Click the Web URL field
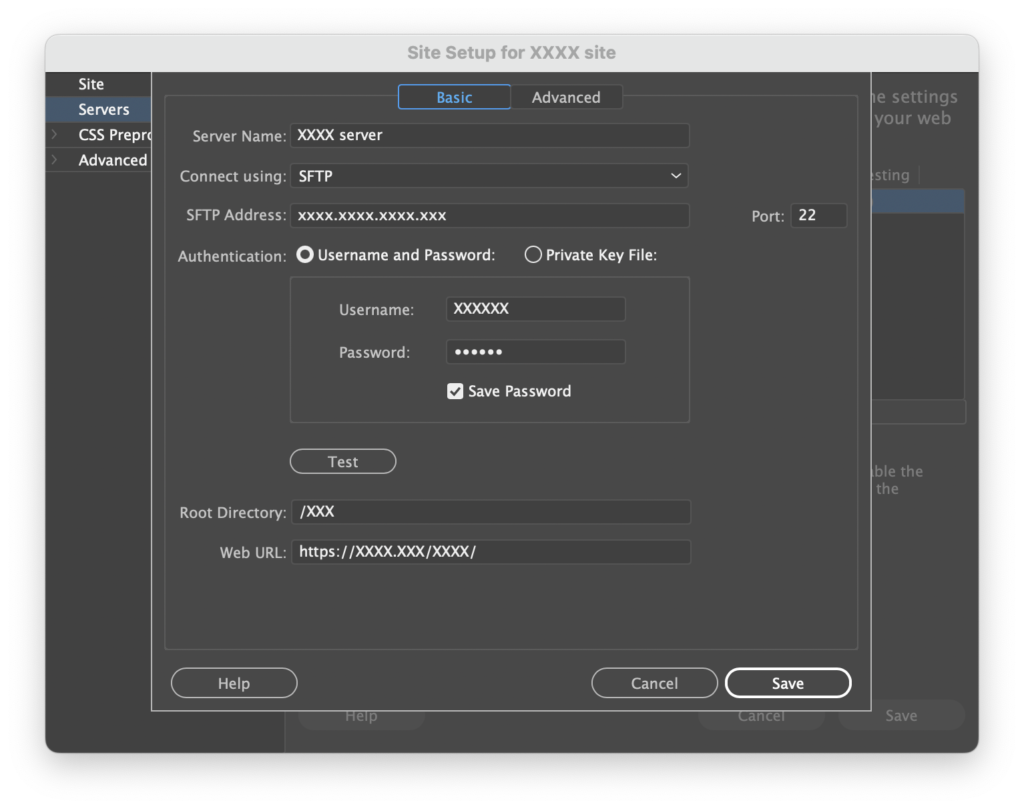This screenshot has width=1024, height=809. coord(490,552)
